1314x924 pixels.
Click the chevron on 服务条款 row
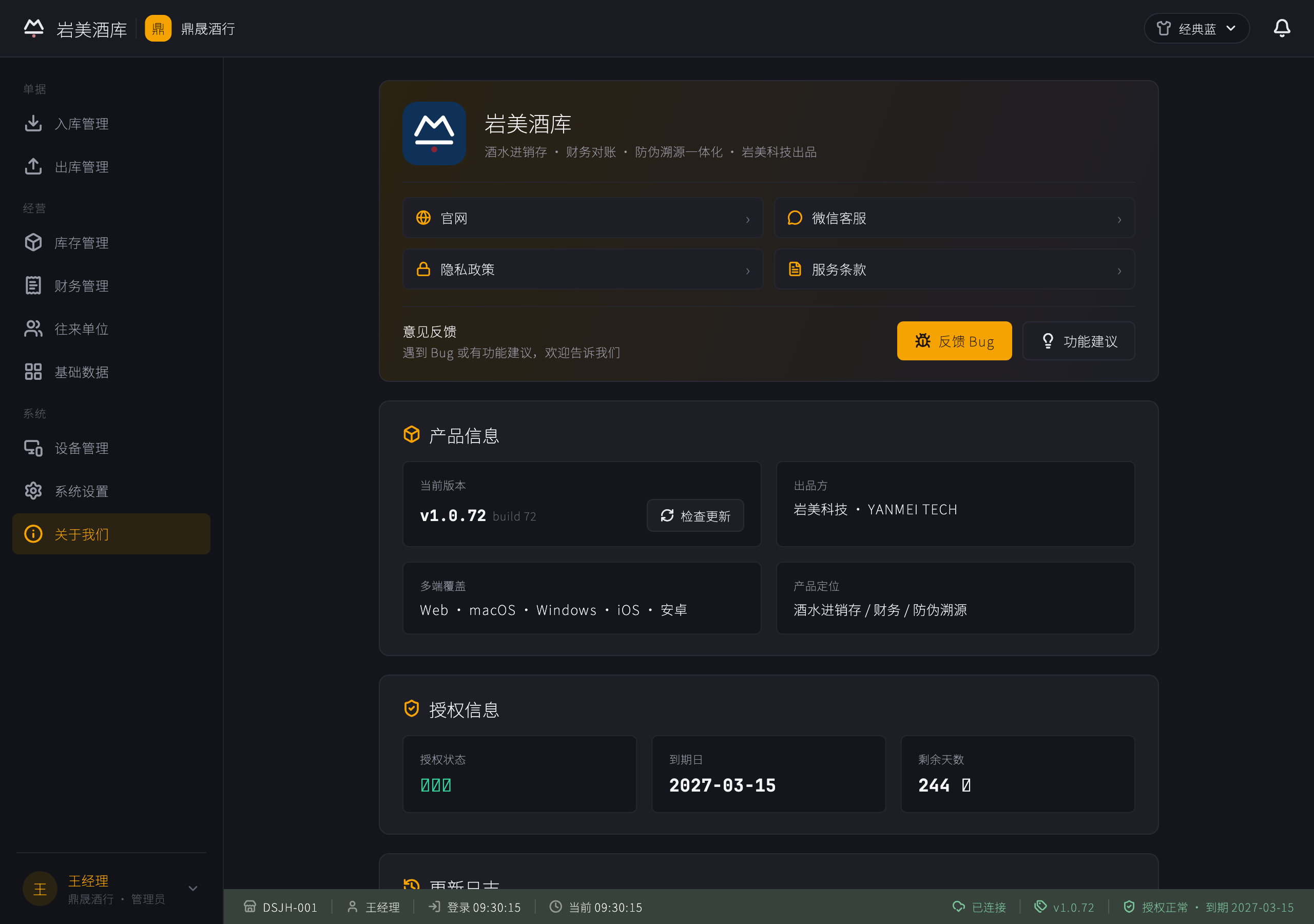(1119, 272)
